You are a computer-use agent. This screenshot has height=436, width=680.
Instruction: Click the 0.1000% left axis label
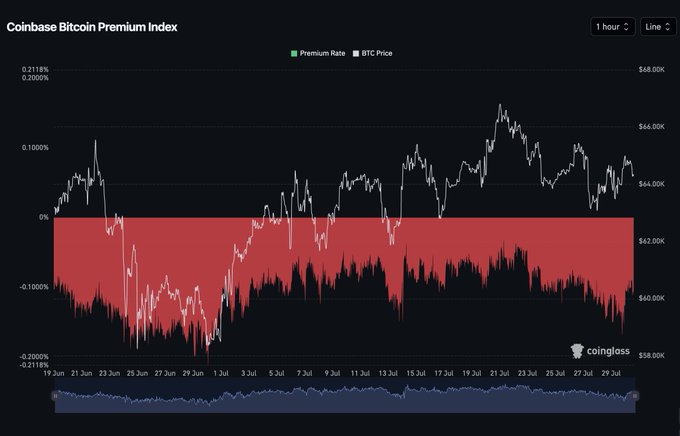36,148
